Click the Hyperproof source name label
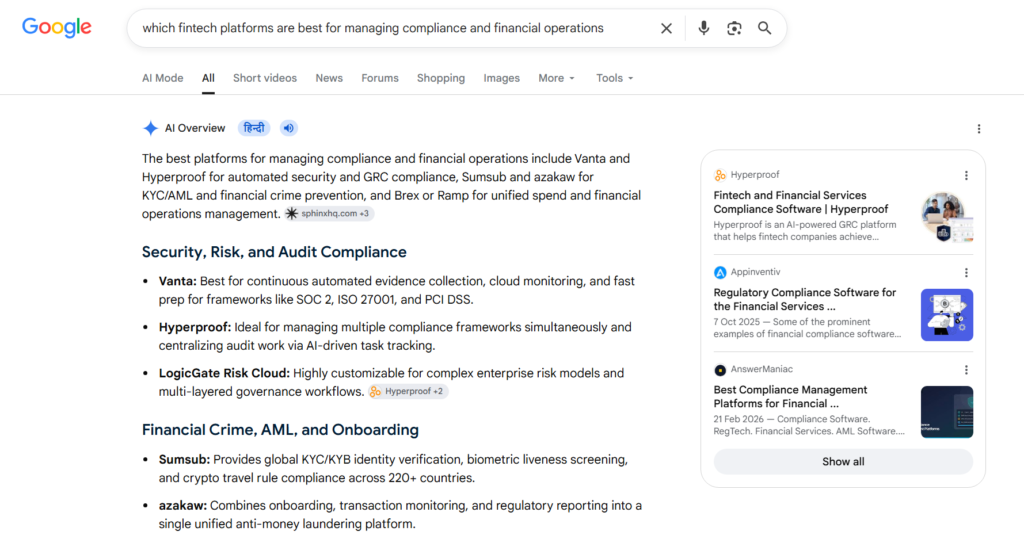The image size is (1024, 539). coord(755,175)
